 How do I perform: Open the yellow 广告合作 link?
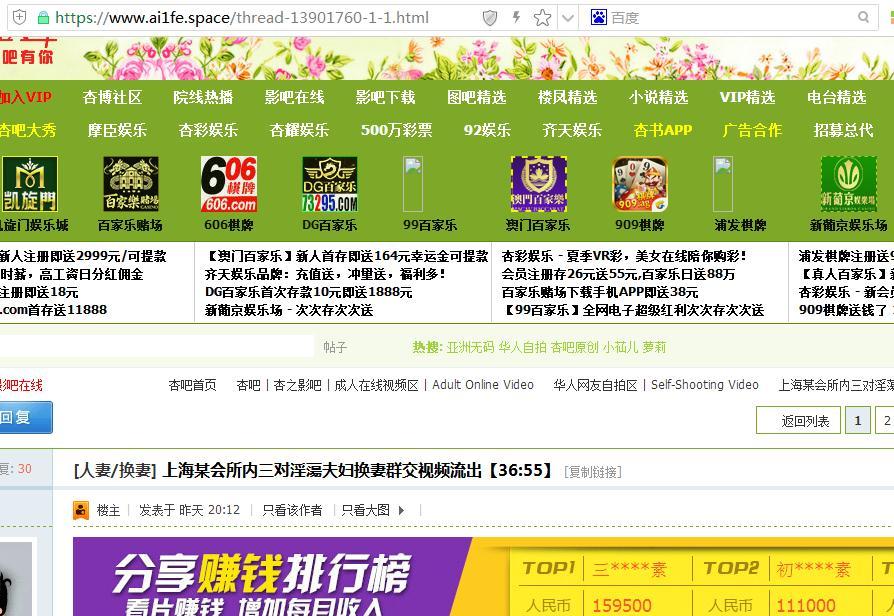(x=752, y=130)
